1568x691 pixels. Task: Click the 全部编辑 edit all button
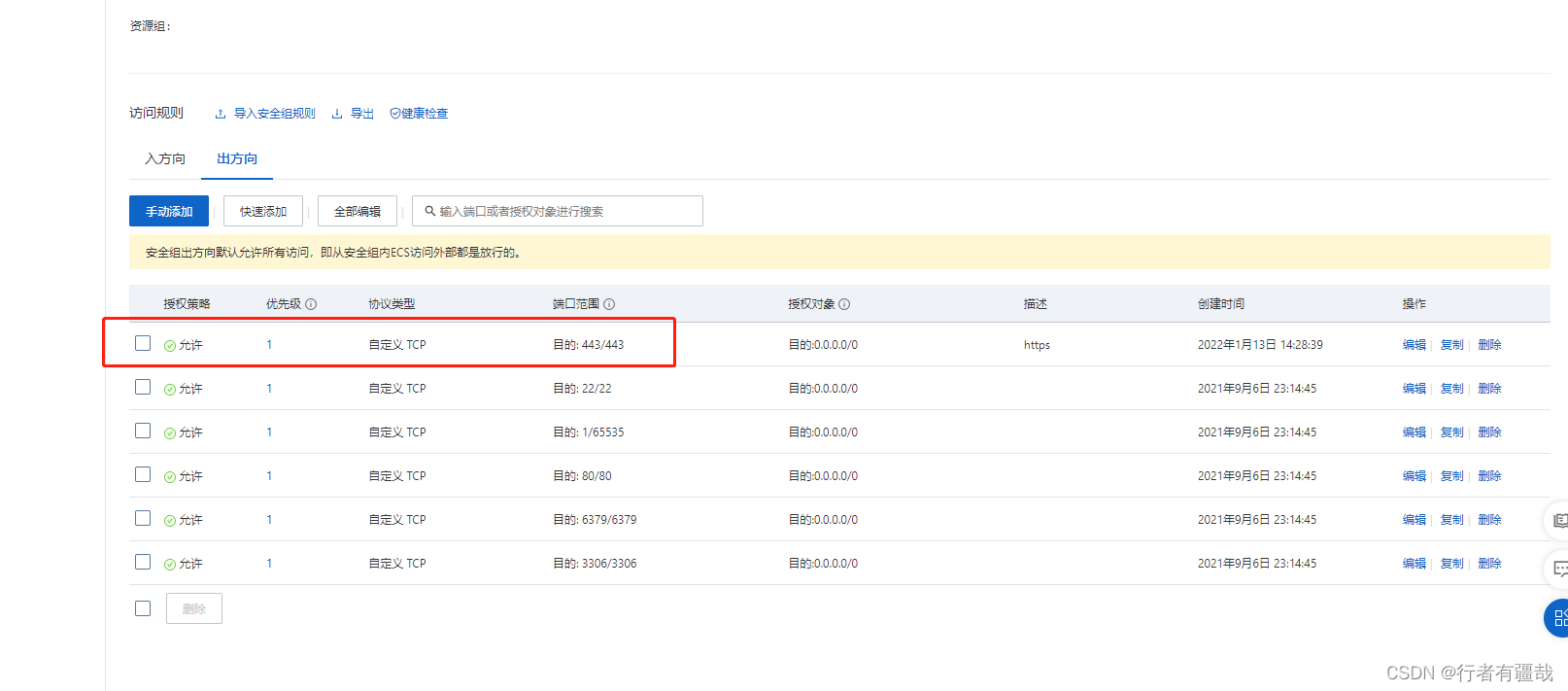[x=358, y=211]
